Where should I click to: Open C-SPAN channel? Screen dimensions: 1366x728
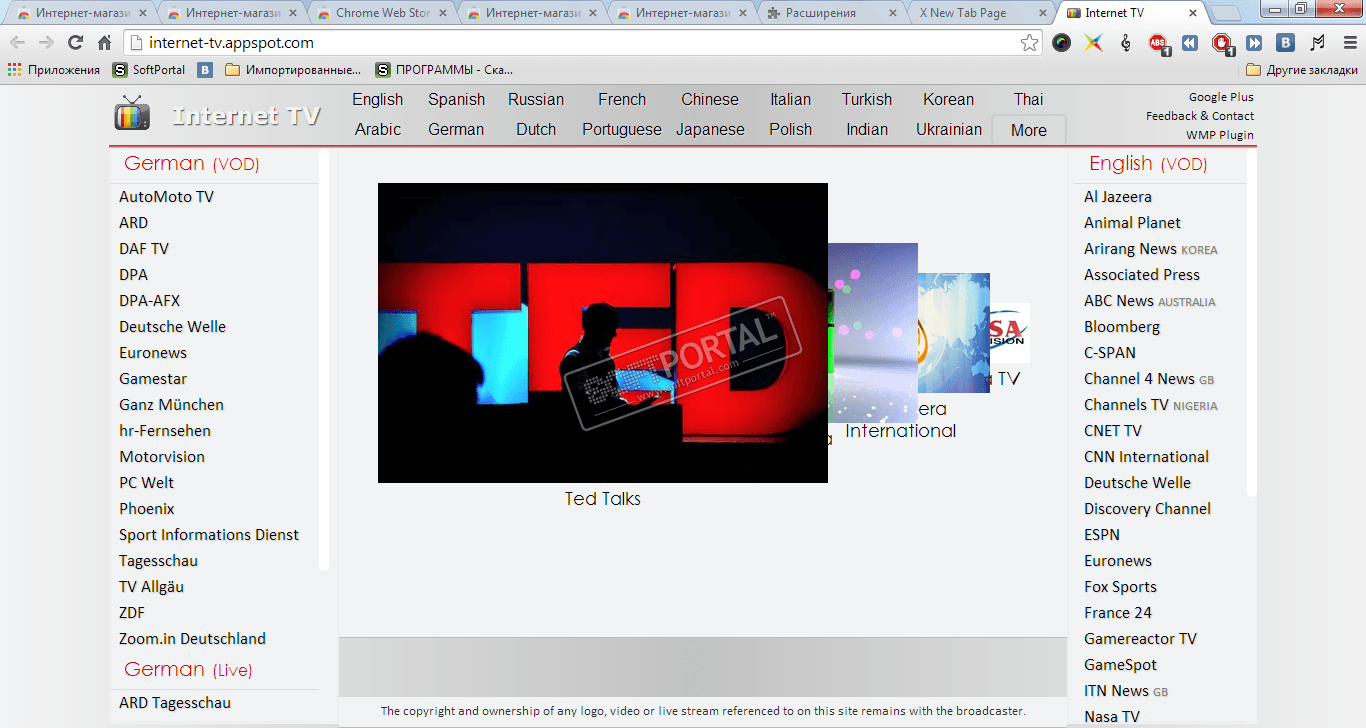tap(1110, 353)
